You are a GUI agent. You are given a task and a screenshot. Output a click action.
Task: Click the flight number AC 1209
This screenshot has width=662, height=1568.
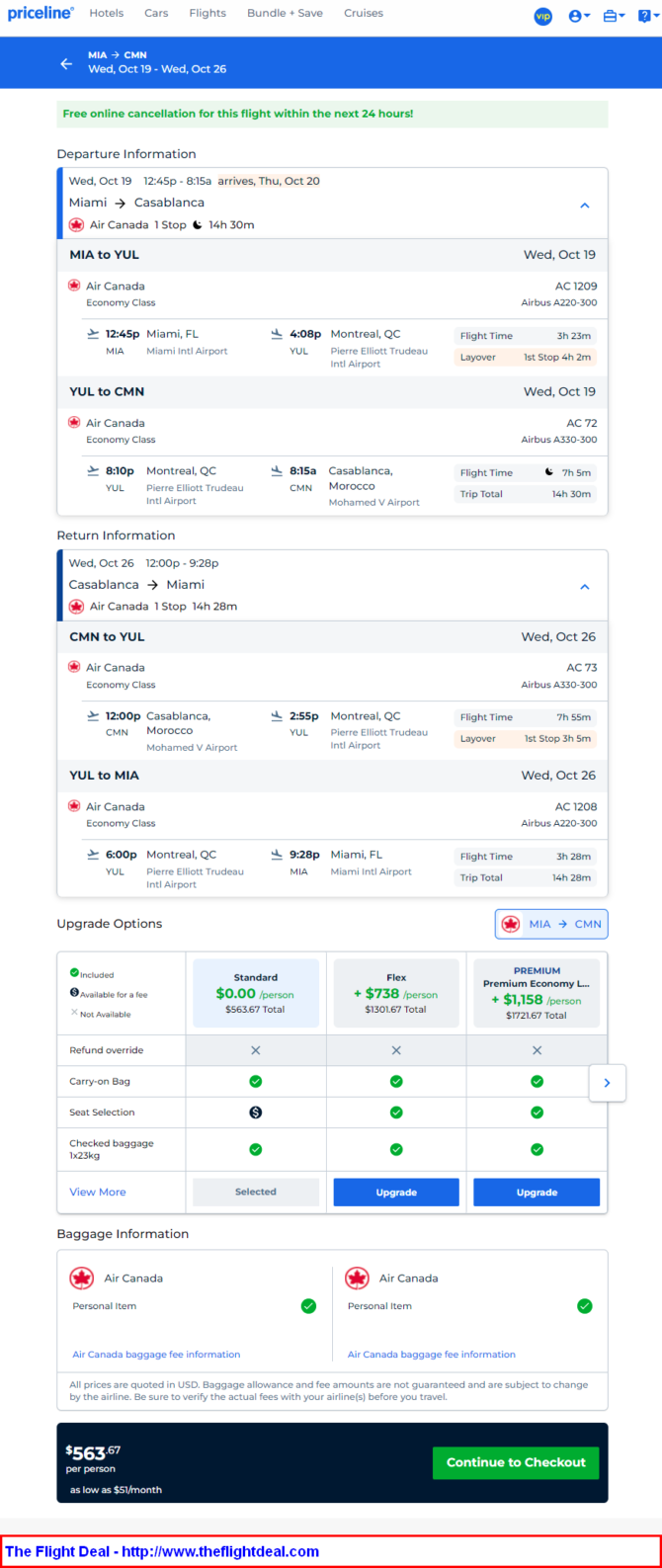(576, 287)
